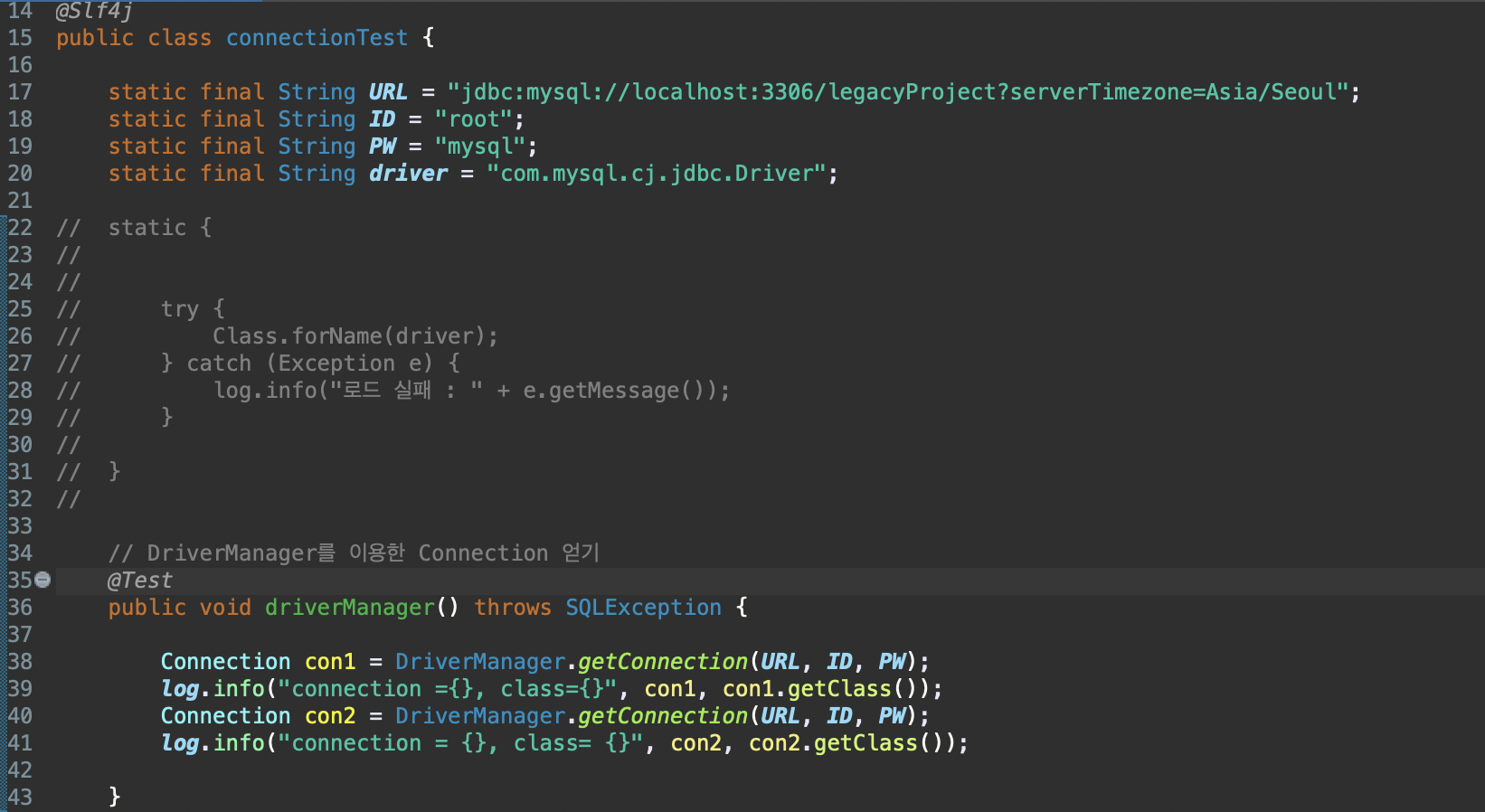Click commented Class.forName(driver) line
Screen dimensions: 1485x812
[355, 336]
